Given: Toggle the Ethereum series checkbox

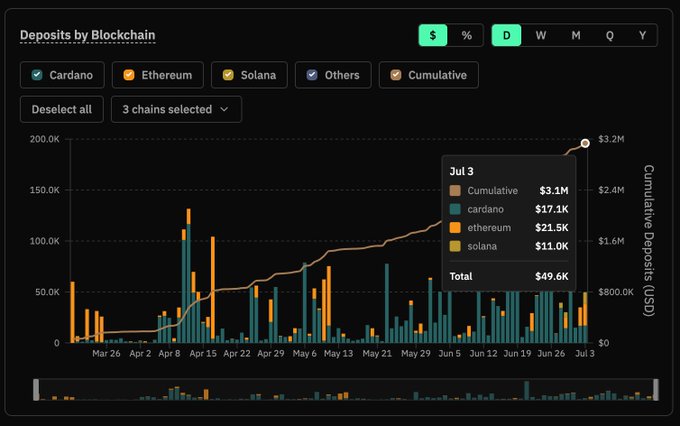Looking at the screenshot, I should (x=129, y=75).
